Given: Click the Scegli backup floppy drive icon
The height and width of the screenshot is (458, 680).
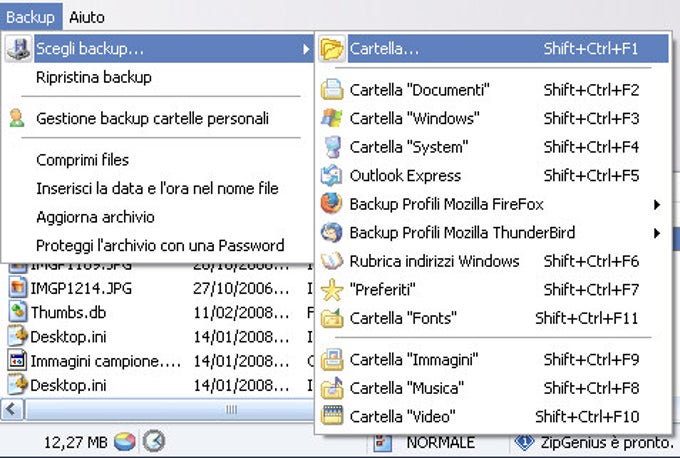Looking at the screenshot, I should [18, 48].
